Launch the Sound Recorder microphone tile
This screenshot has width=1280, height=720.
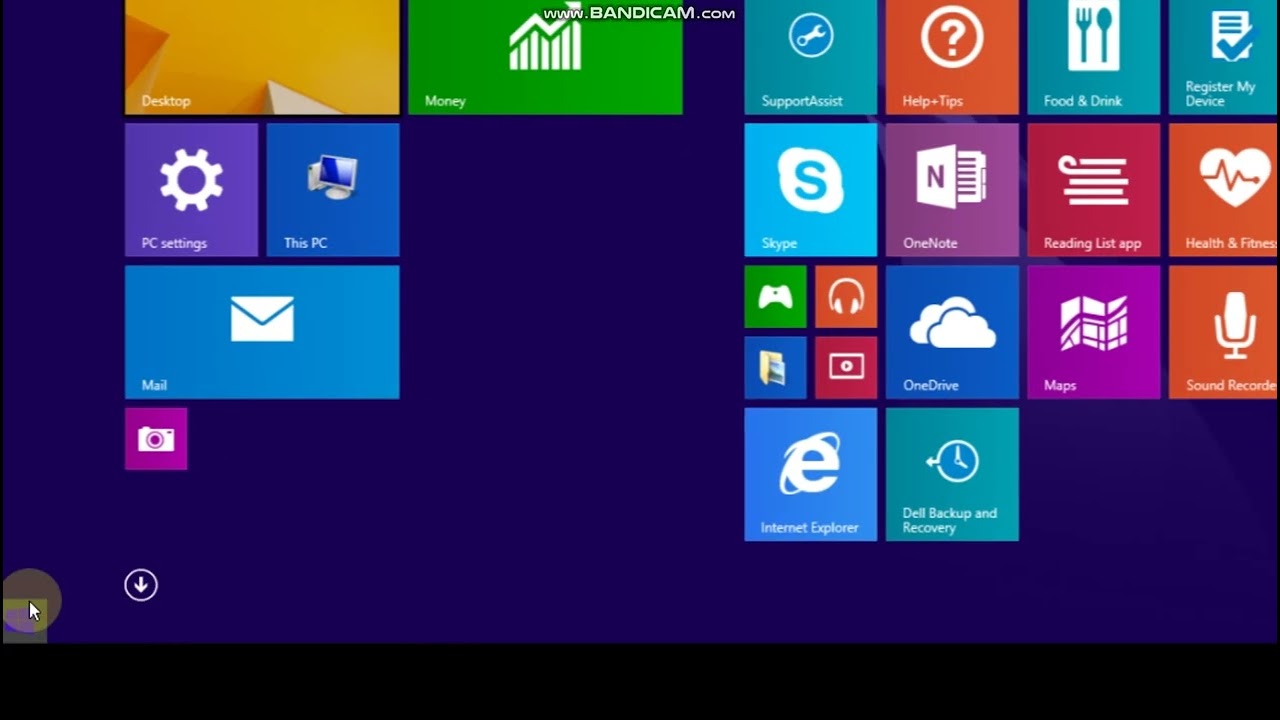tap(1224, 332)
